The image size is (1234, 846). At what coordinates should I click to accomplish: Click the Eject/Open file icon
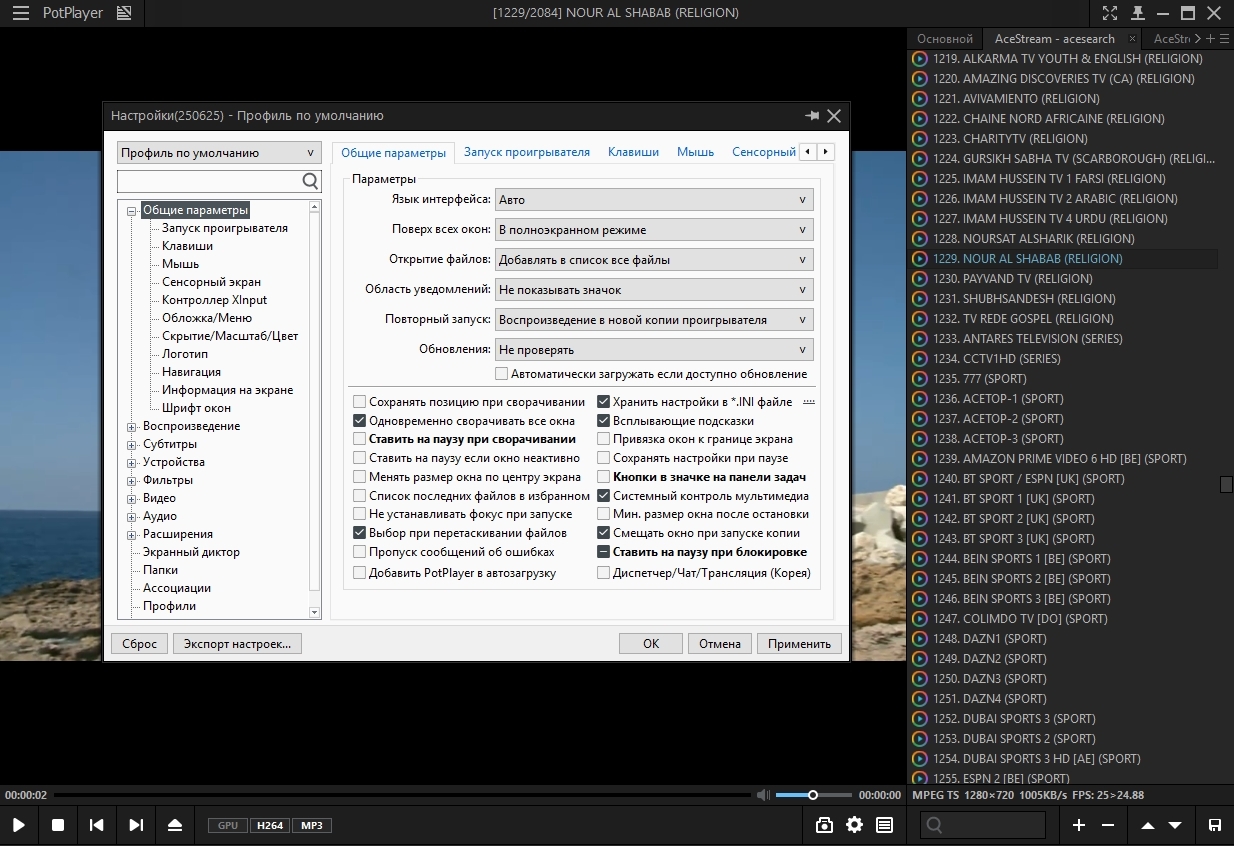pos(175,825)
